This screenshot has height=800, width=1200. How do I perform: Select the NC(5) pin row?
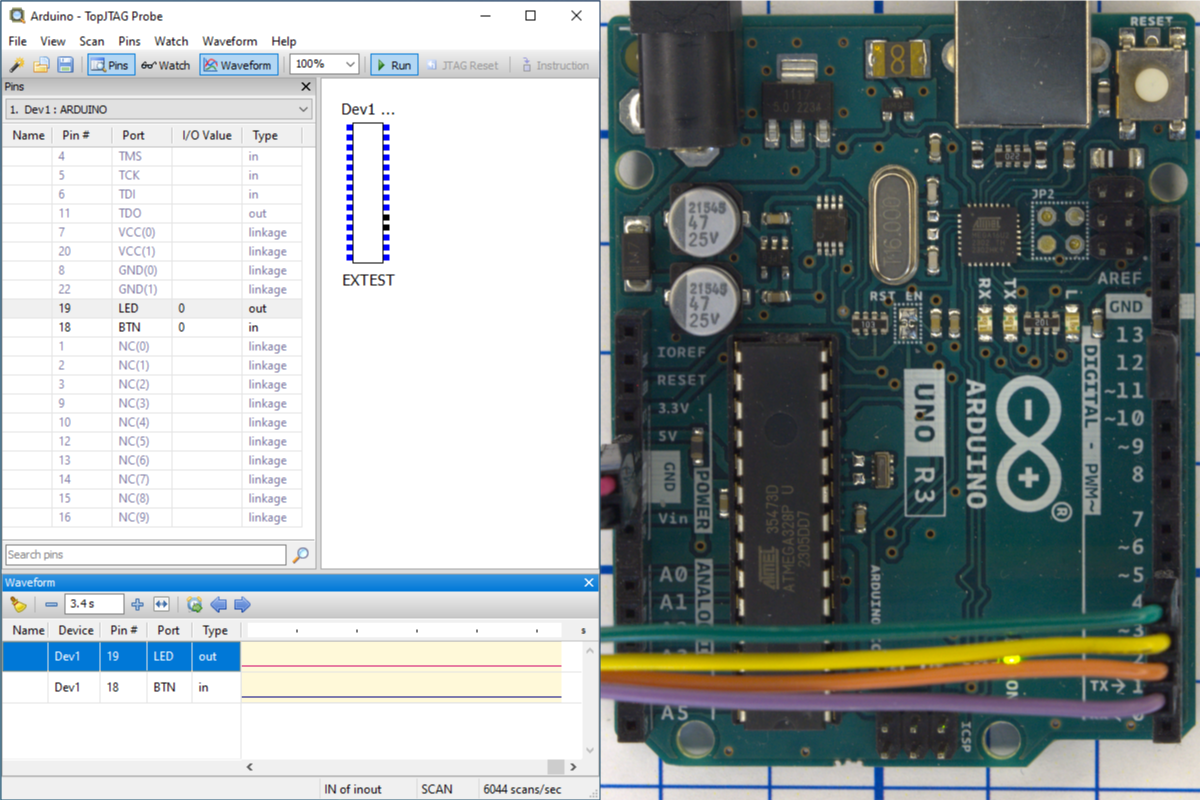[x=152, y=442]
